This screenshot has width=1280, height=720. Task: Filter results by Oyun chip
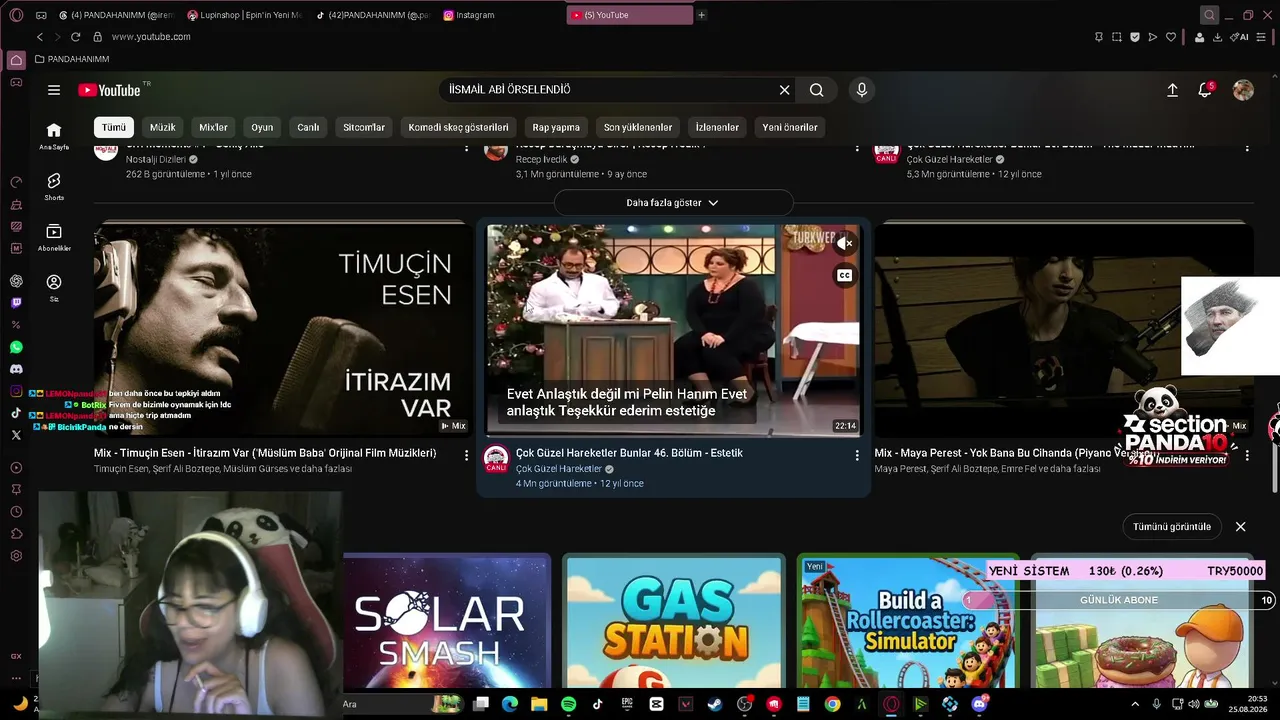click(x=262, y=127)
